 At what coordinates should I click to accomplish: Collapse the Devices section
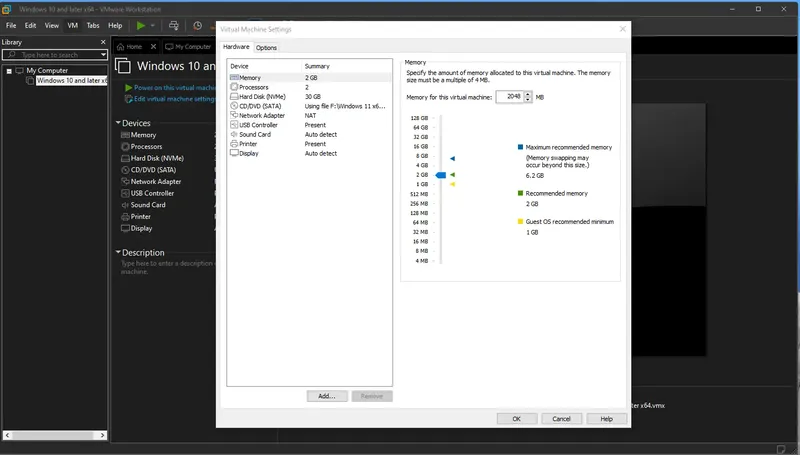point(118,123)
